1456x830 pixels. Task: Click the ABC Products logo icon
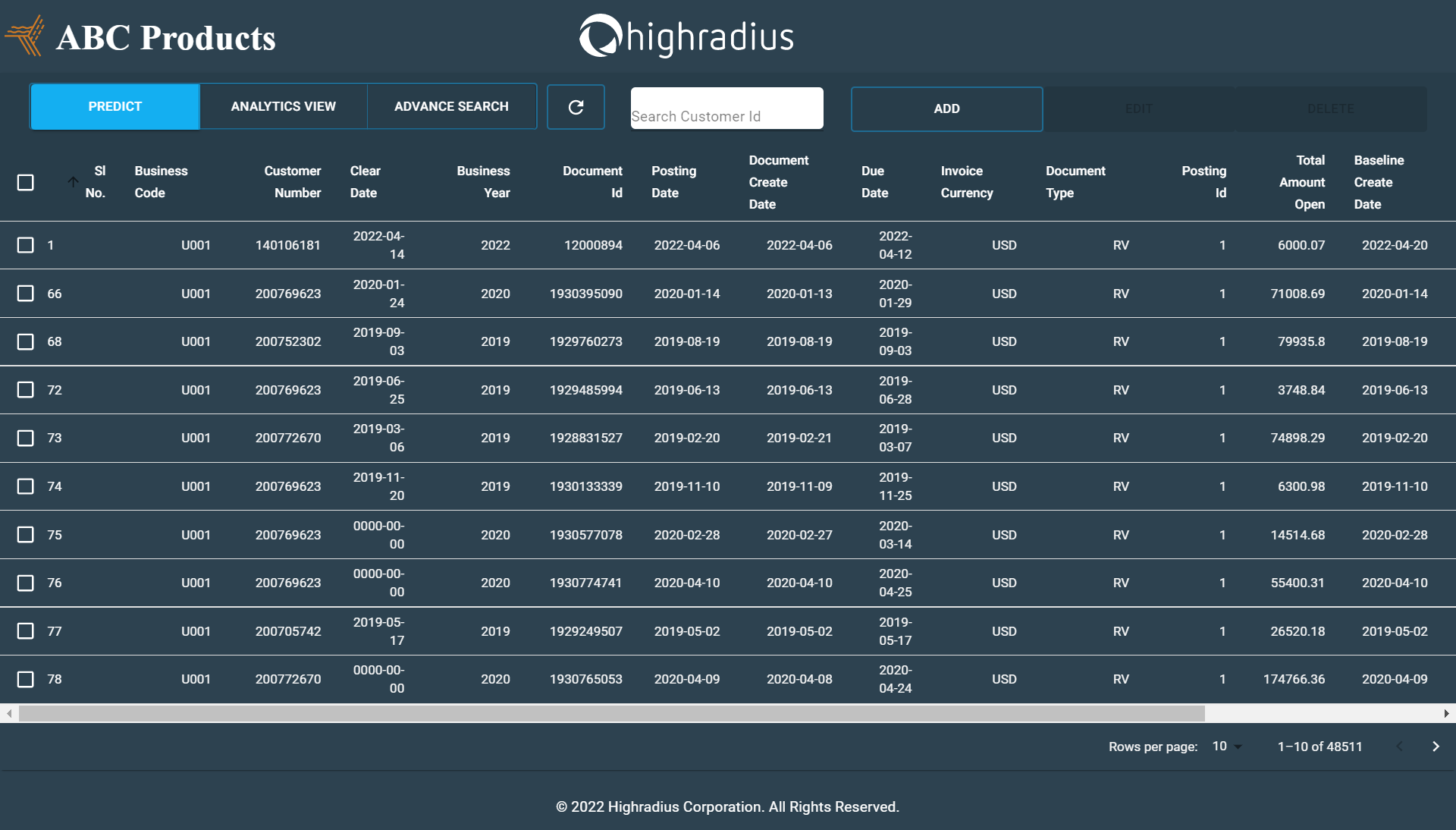(x=25, y=34)
